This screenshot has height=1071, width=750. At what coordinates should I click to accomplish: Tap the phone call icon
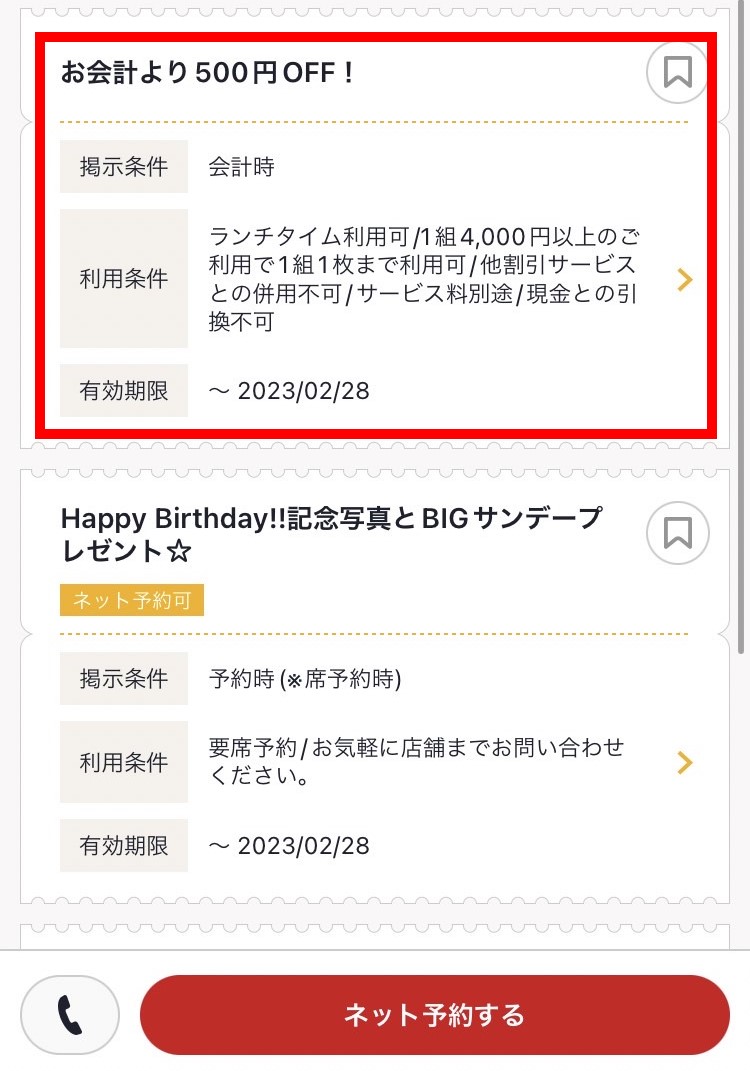pyautogui.click(x=70, y=1015)
